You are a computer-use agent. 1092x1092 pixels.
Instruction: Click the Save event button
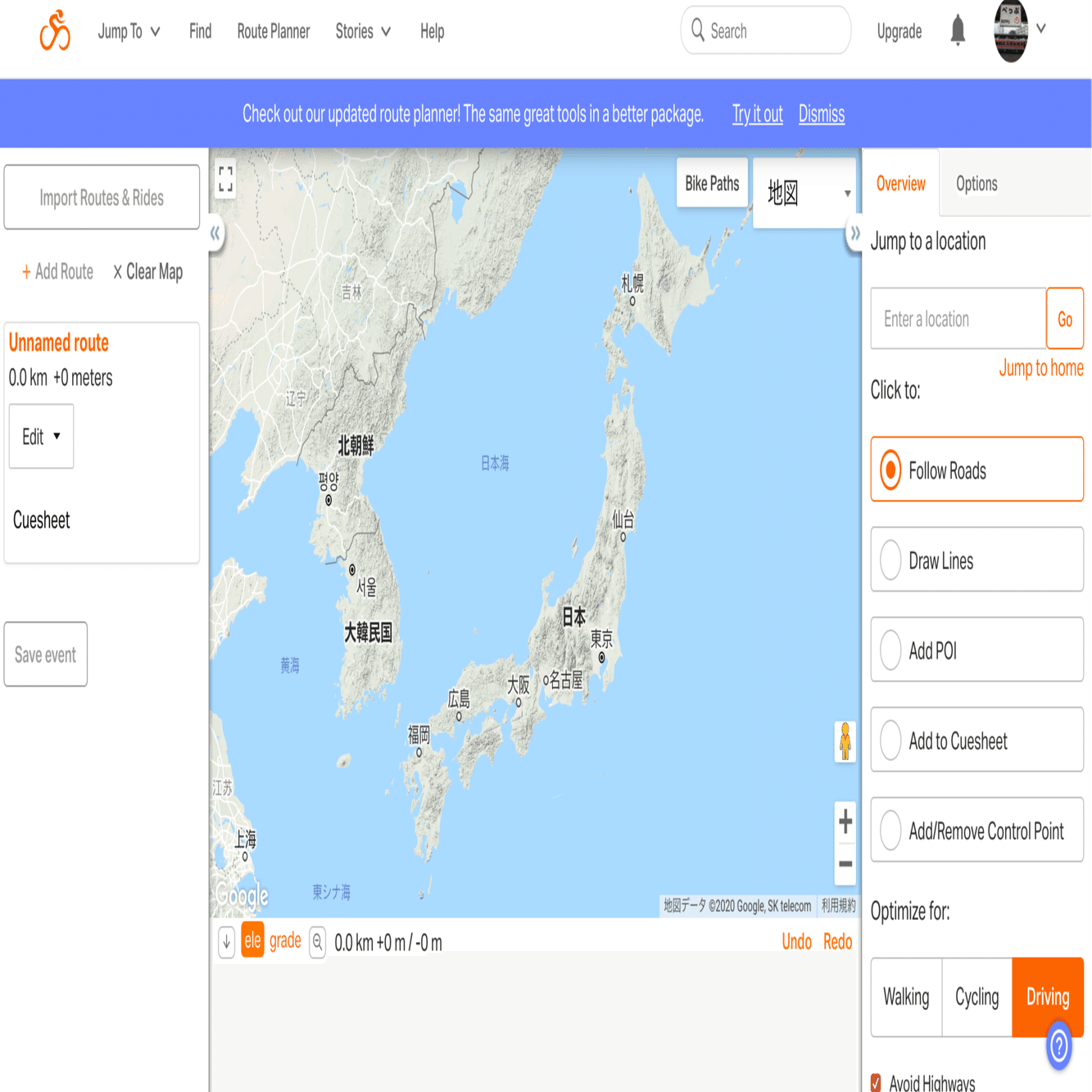click(46, 655)
